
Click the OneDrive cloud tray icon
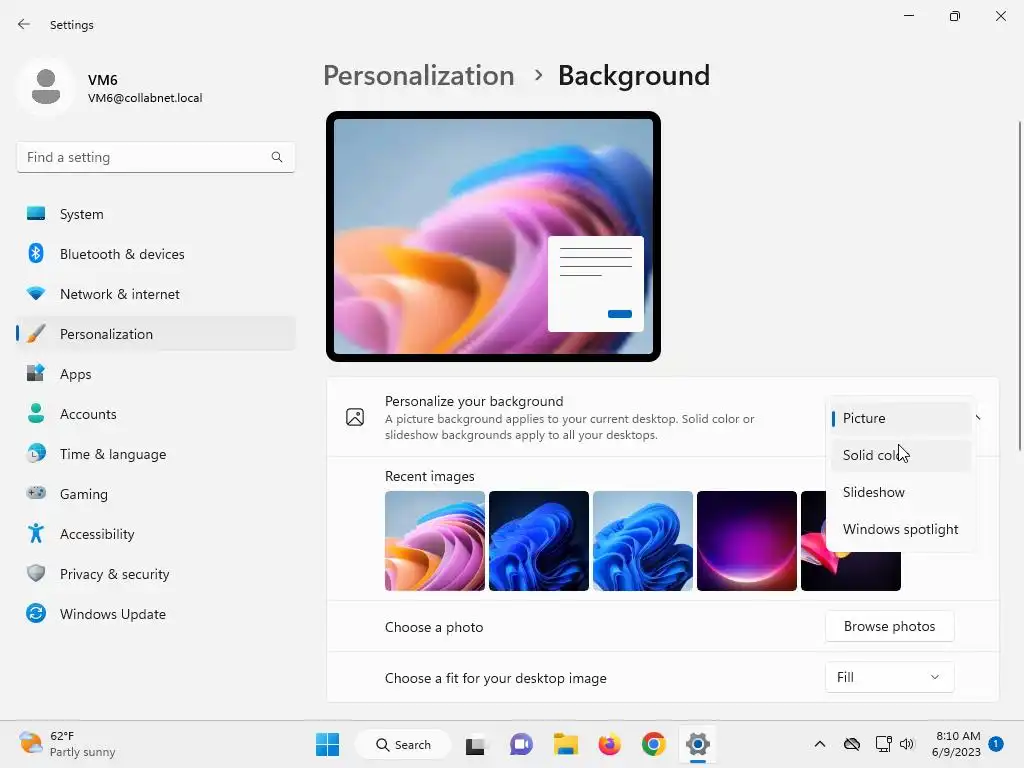[852, 744]
